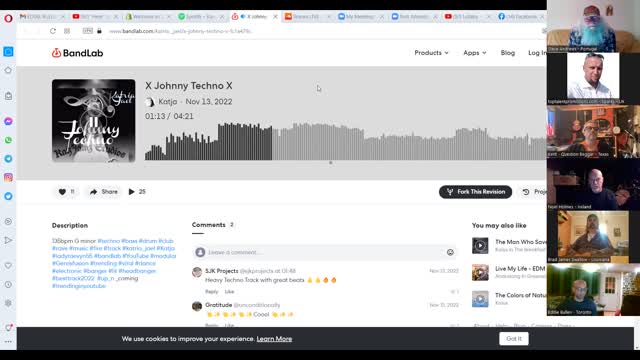Switch to the My Meetings Zoom tab

[361, 17]
